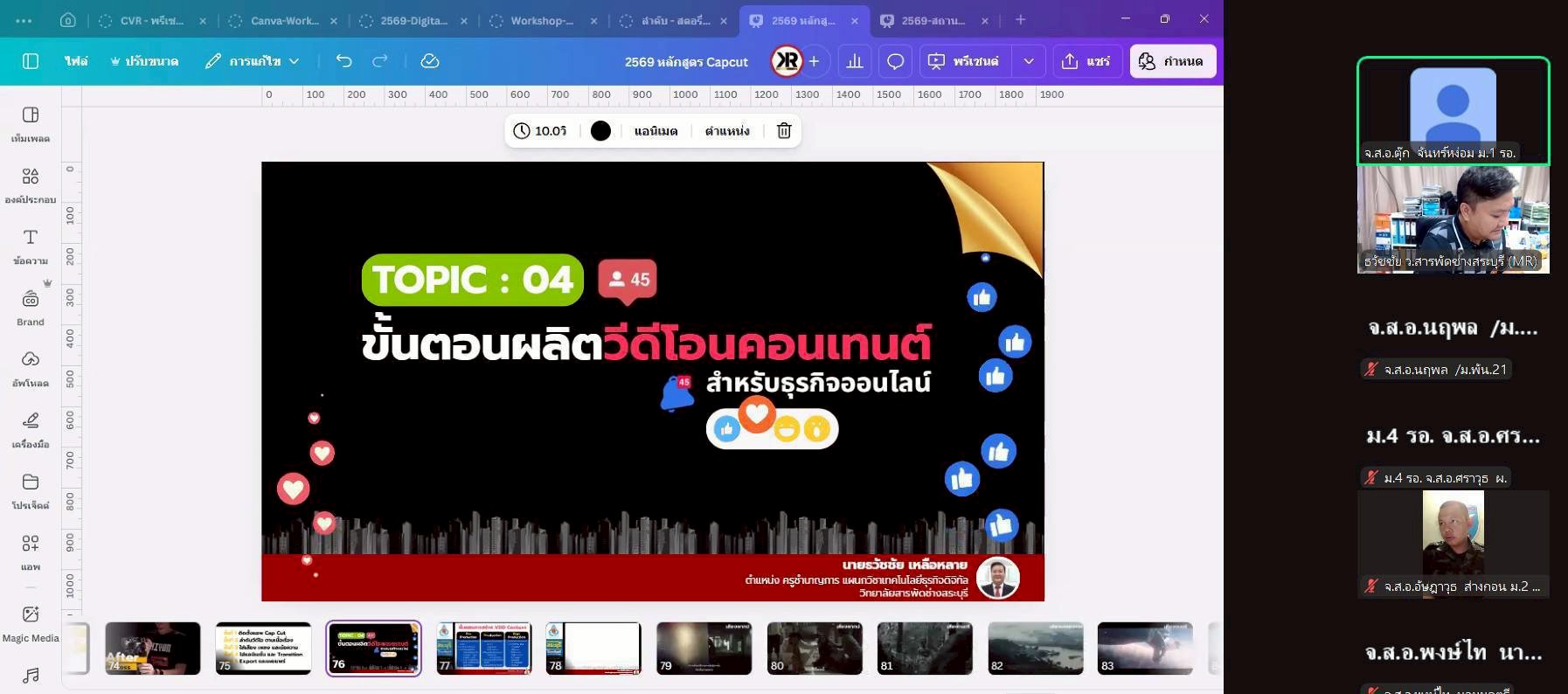Open the analytics bar chart icon
Image resolution: width=1568 pixels, height=694 pixels.
coord(854,61)
